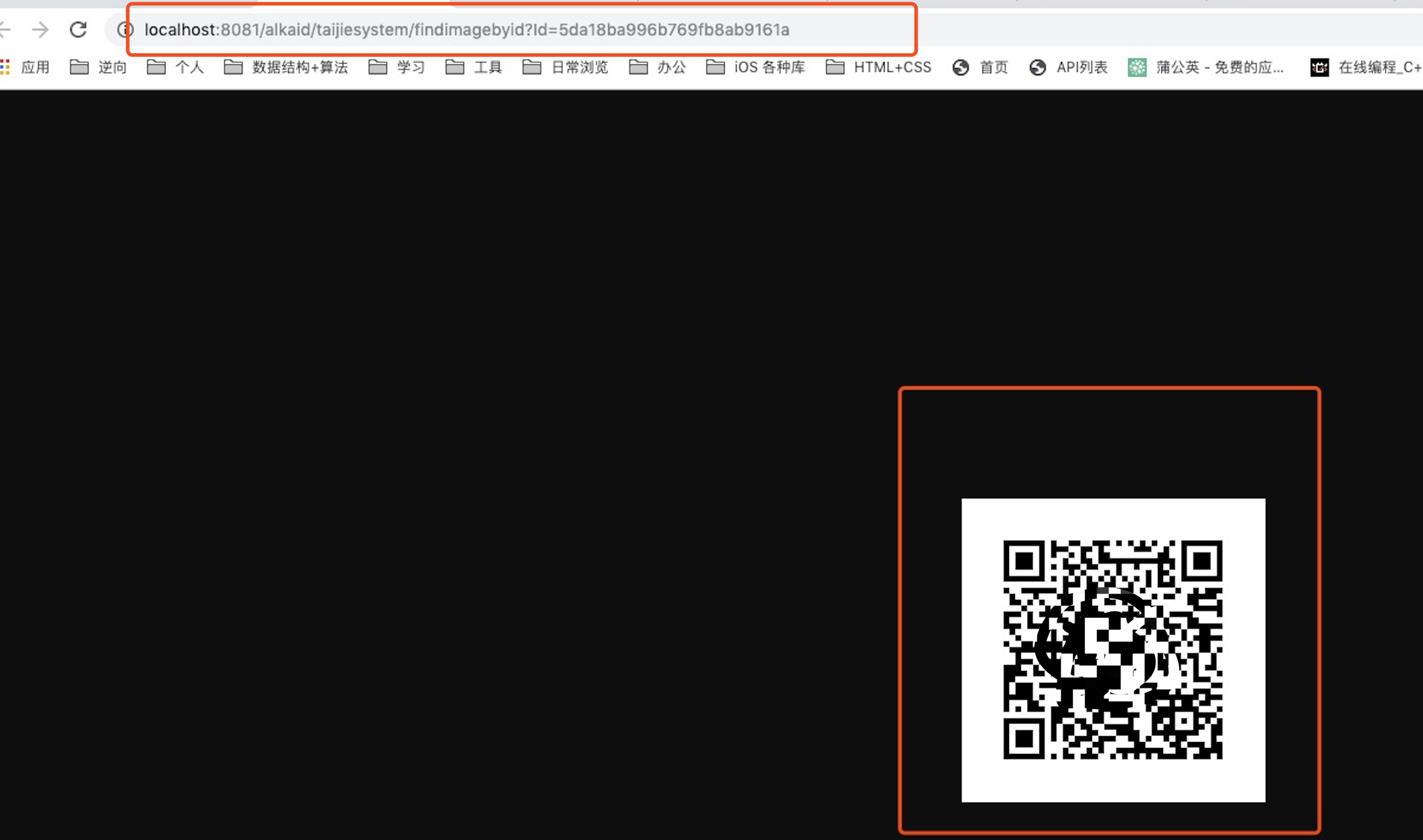The width and height of the screenshot is (1423, 840).
Task: Click the browser forward arrow
Action: pyautogui.click(x=40, y=29)
